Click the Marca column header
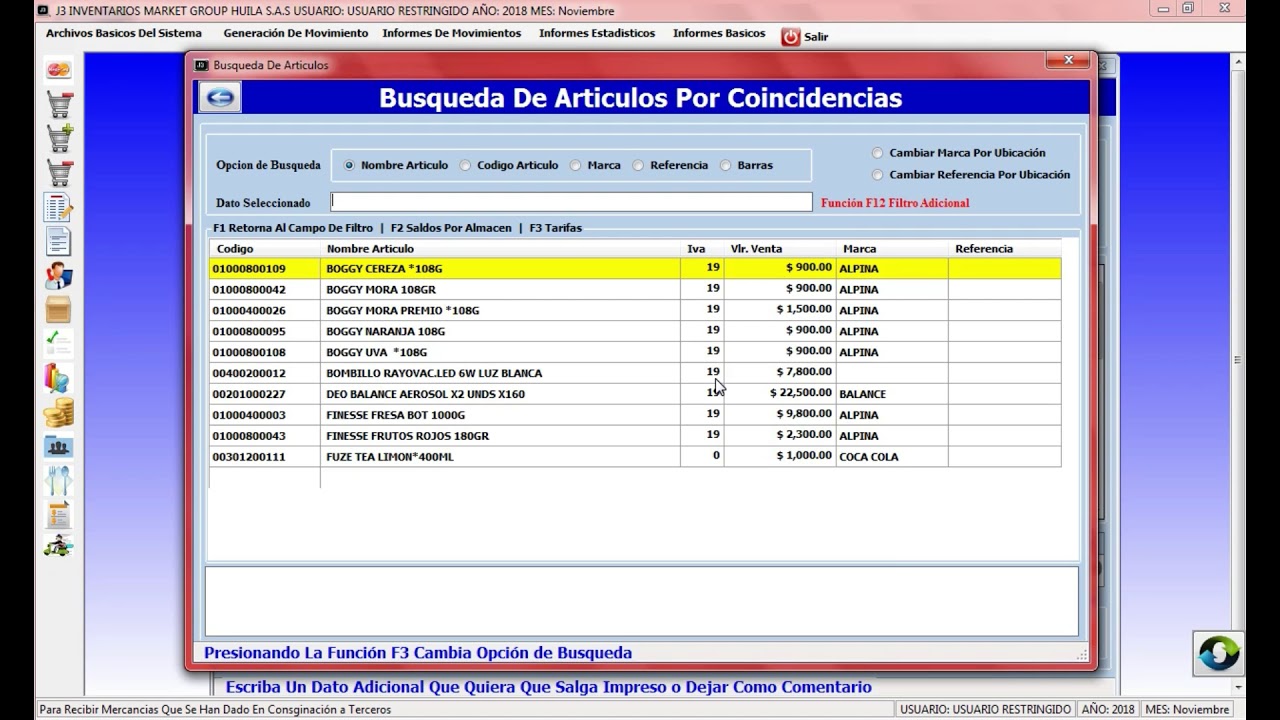1280x720 pixels. click(892, 249)
